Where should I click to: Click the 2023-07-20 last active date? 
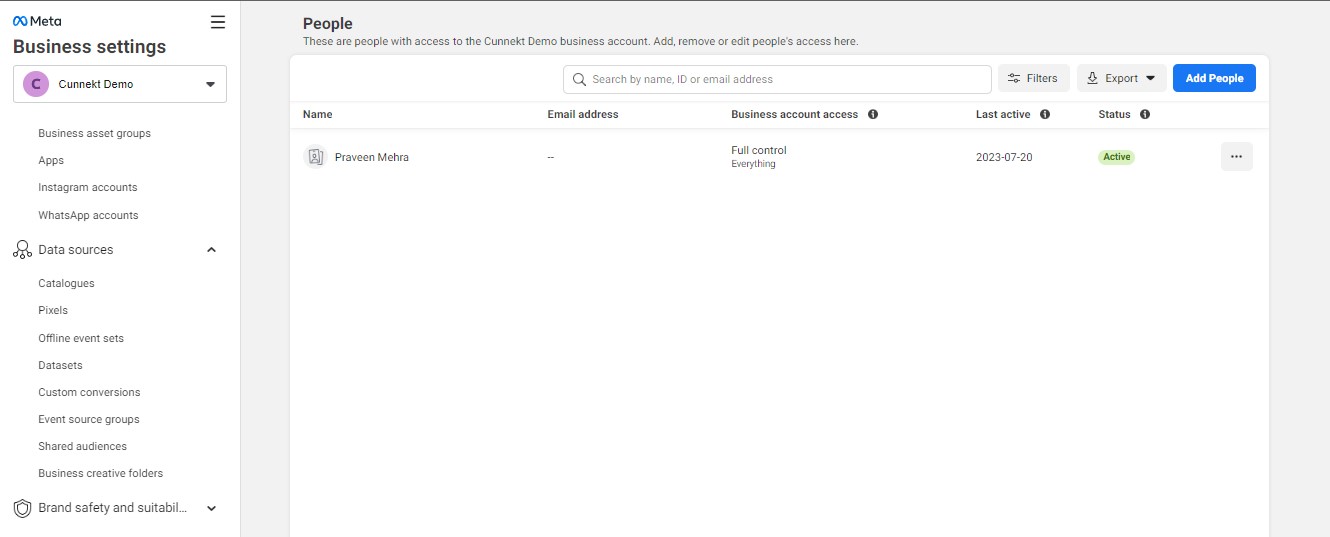click(1004, 157)
